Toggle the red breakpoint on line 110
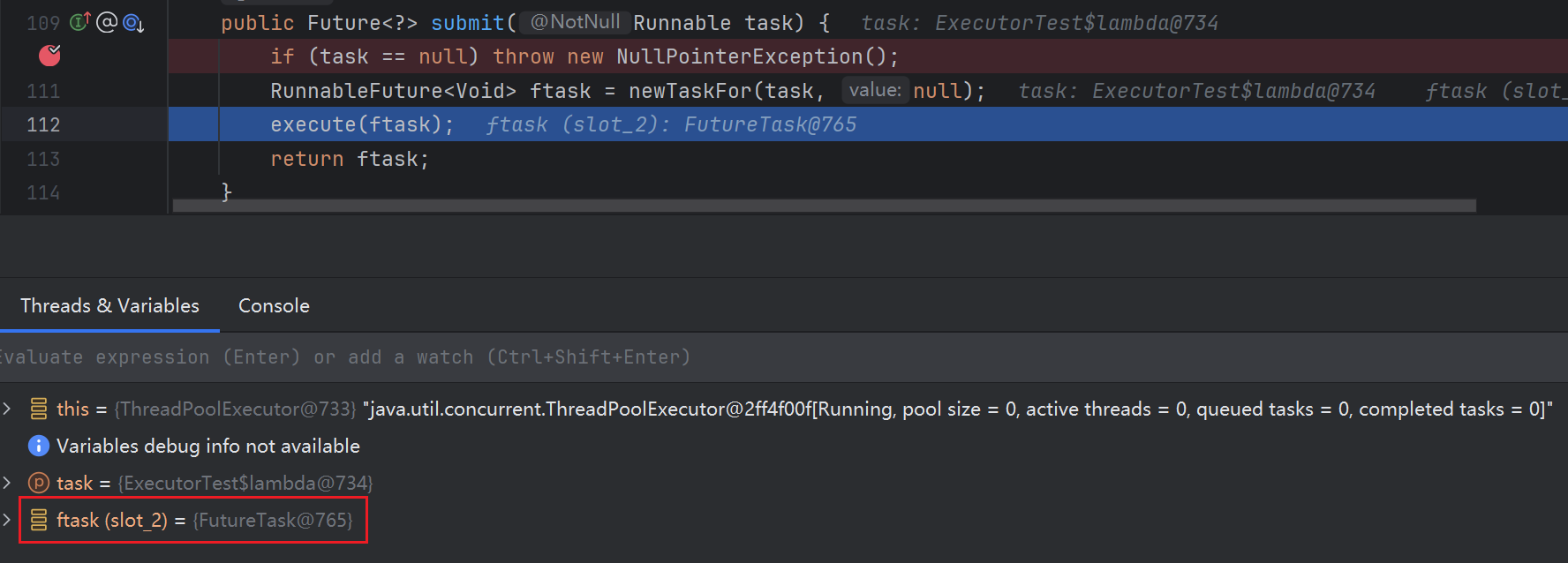This screenshot has width=1568, height=563. [49, 56]
